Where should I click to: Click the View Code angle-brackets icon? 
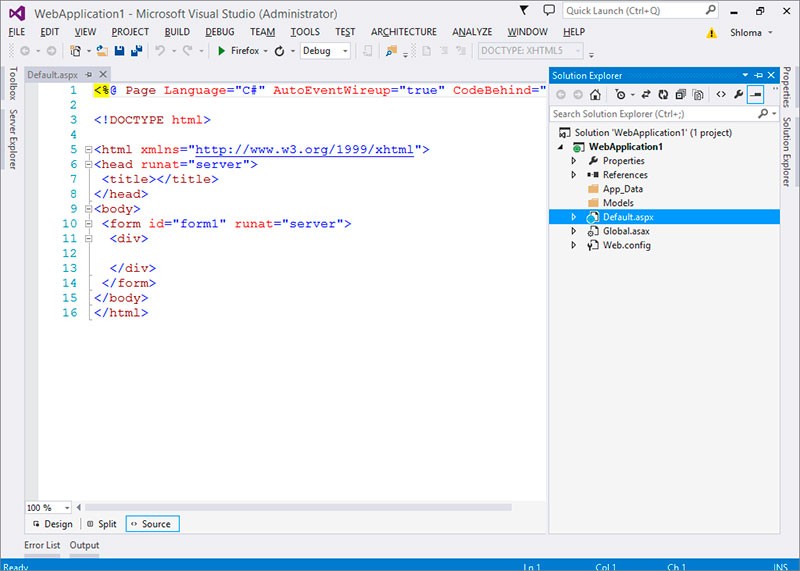720,94
